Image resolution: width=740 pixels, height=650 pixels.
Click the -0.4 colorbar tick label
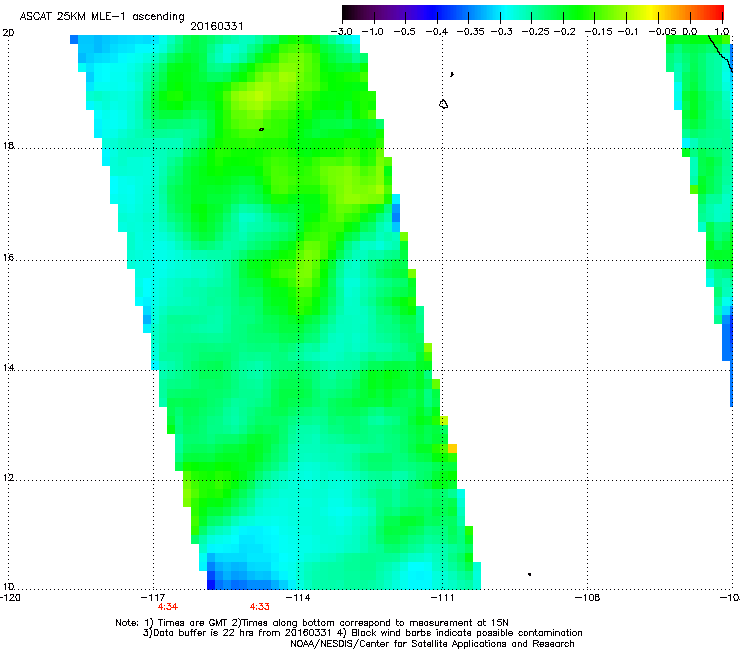(437, 32)
